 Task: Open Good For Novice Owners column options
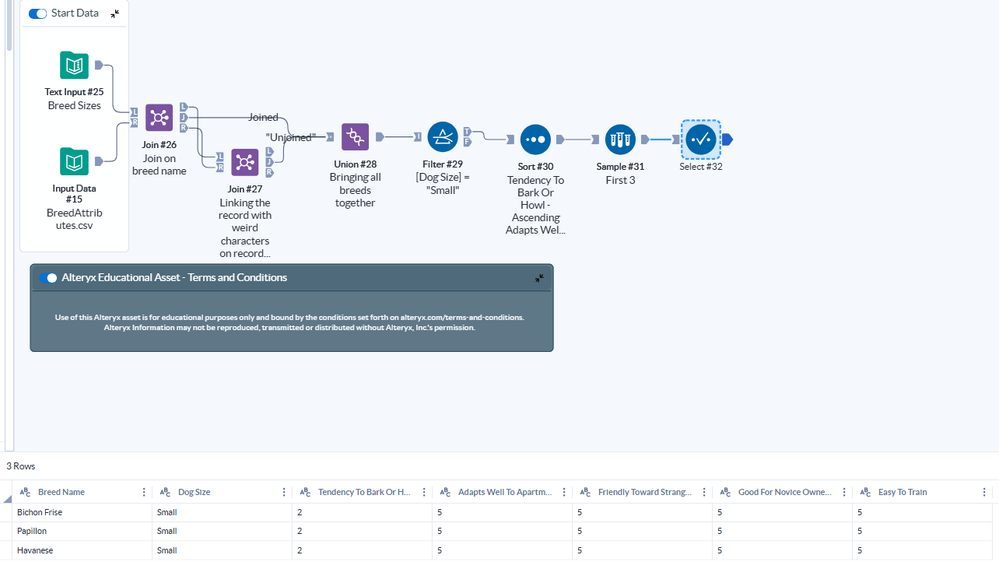coord(844,492)
